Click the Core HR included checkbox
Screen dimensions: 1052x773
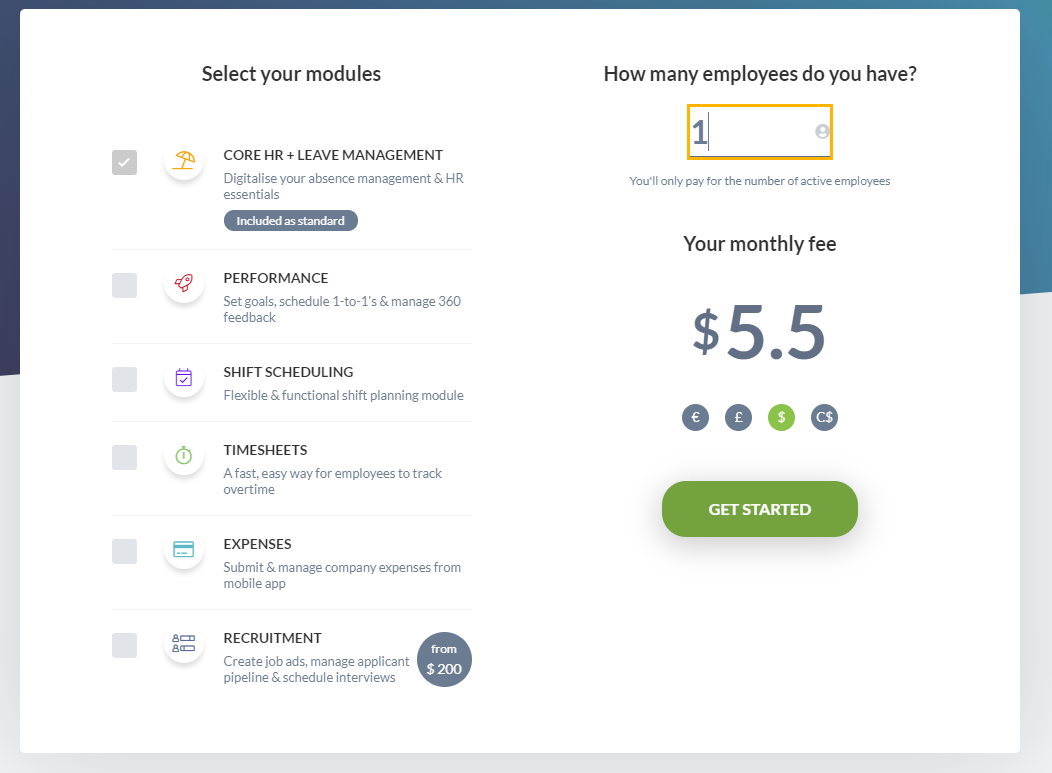125,162
